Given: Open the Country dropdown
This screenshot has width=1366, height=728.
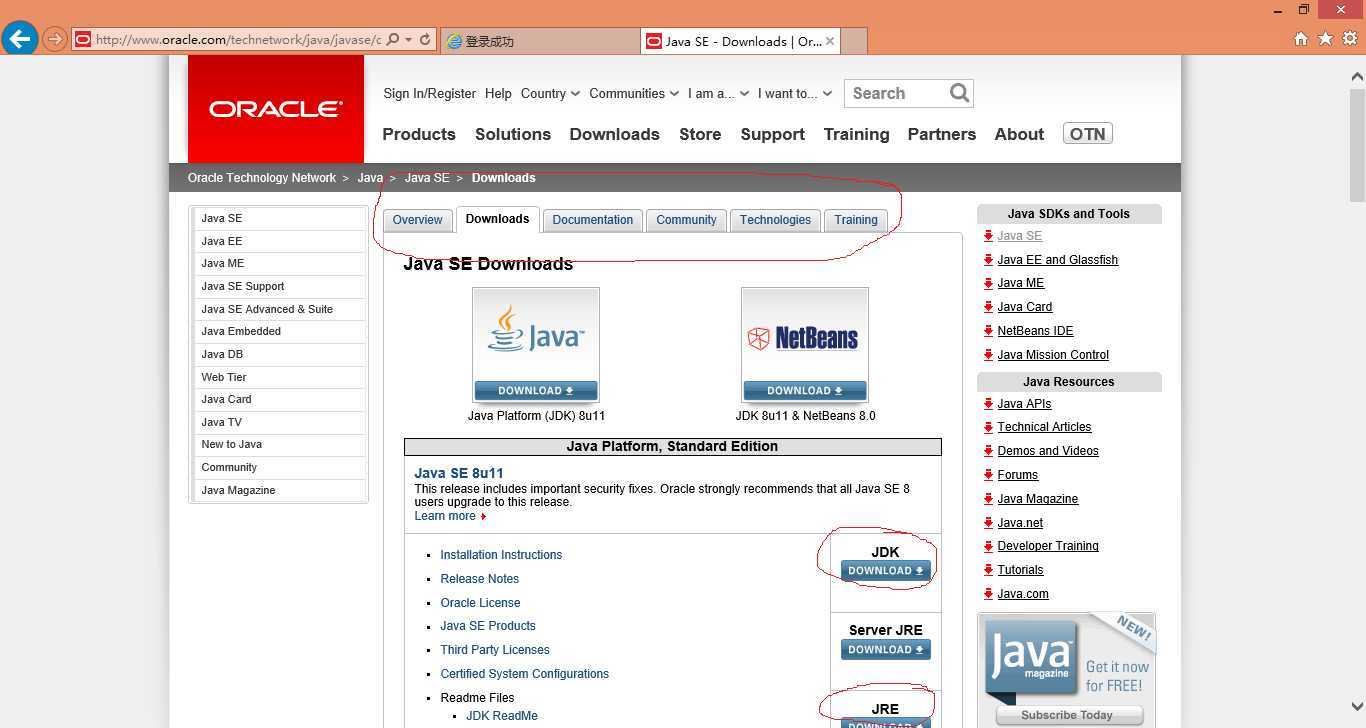Looking at the screenshot, I should tap(550, 93).
